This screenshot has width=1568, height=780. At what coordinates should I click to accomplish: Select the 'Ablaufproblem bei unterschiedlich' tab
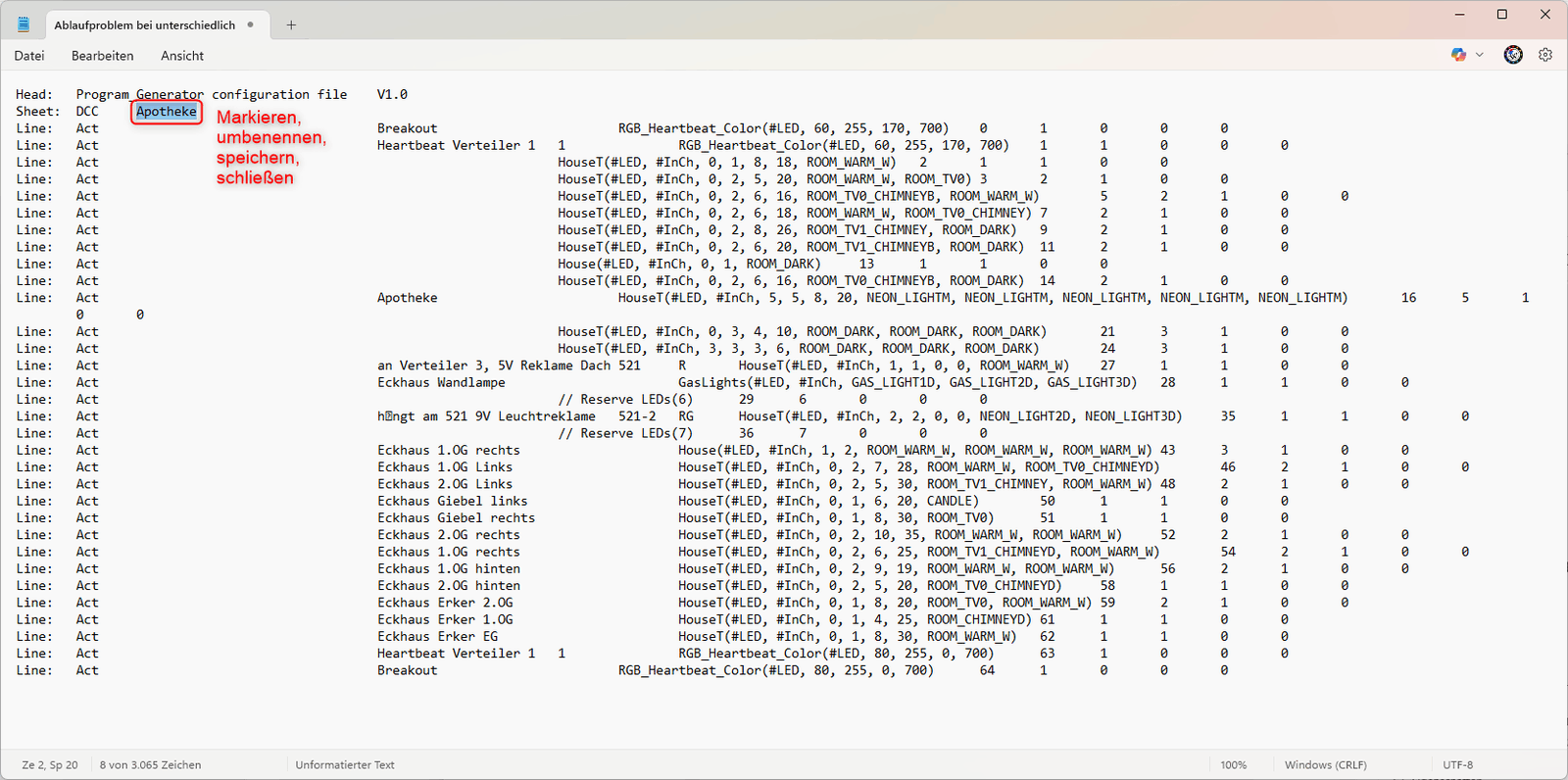(144, 25)
